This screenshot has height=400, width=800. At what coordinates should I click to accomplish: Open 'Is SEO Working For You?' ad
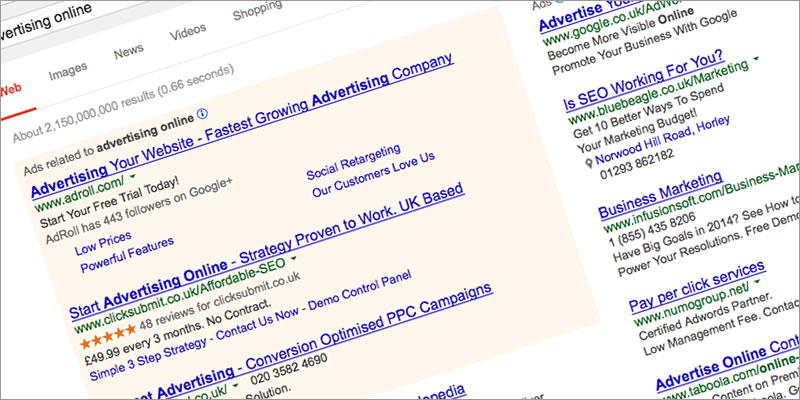coord(644,80)
